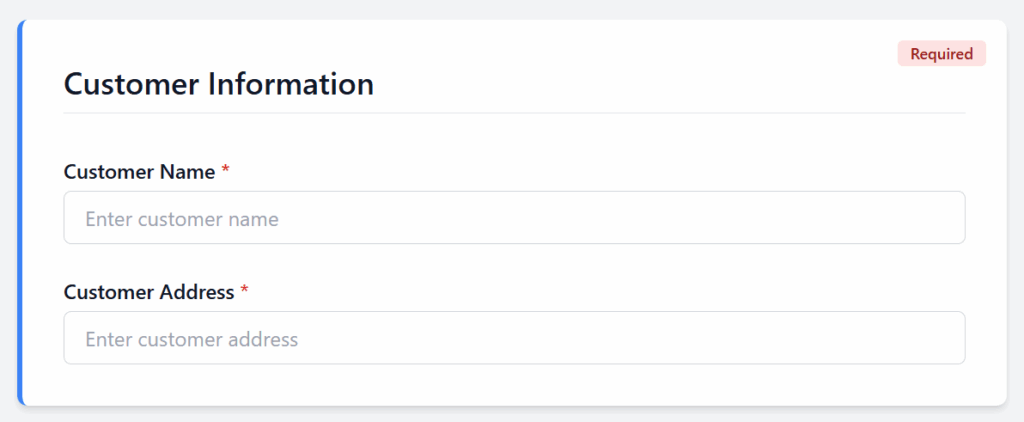Click the word "Address" in the second label
Viewport: 1024px width, 422px height.
coord(197,292)
